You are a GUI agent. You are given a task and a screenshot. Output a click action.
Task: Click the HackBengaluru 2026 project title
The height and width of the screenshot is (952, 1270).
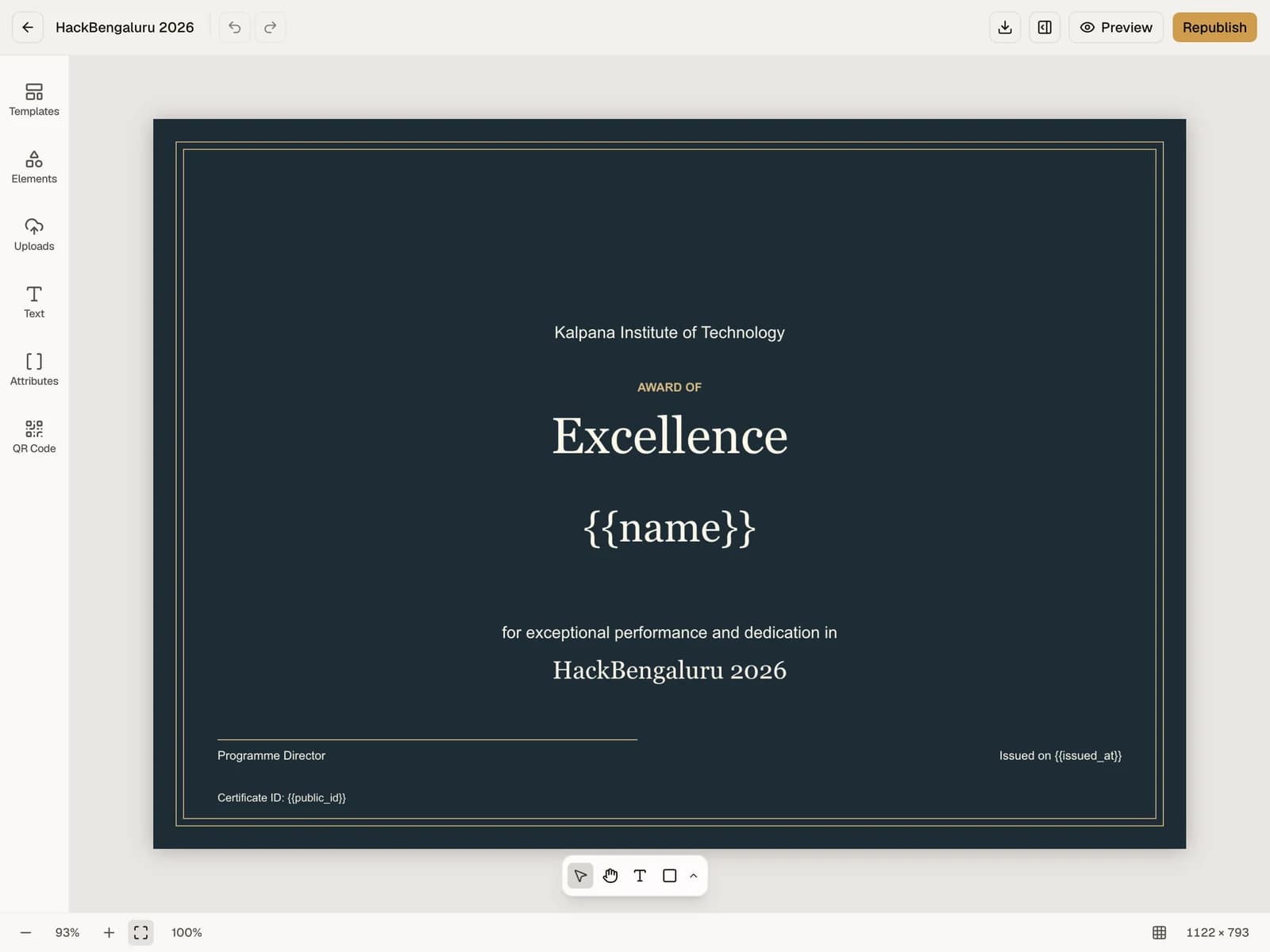coord(125,27)
